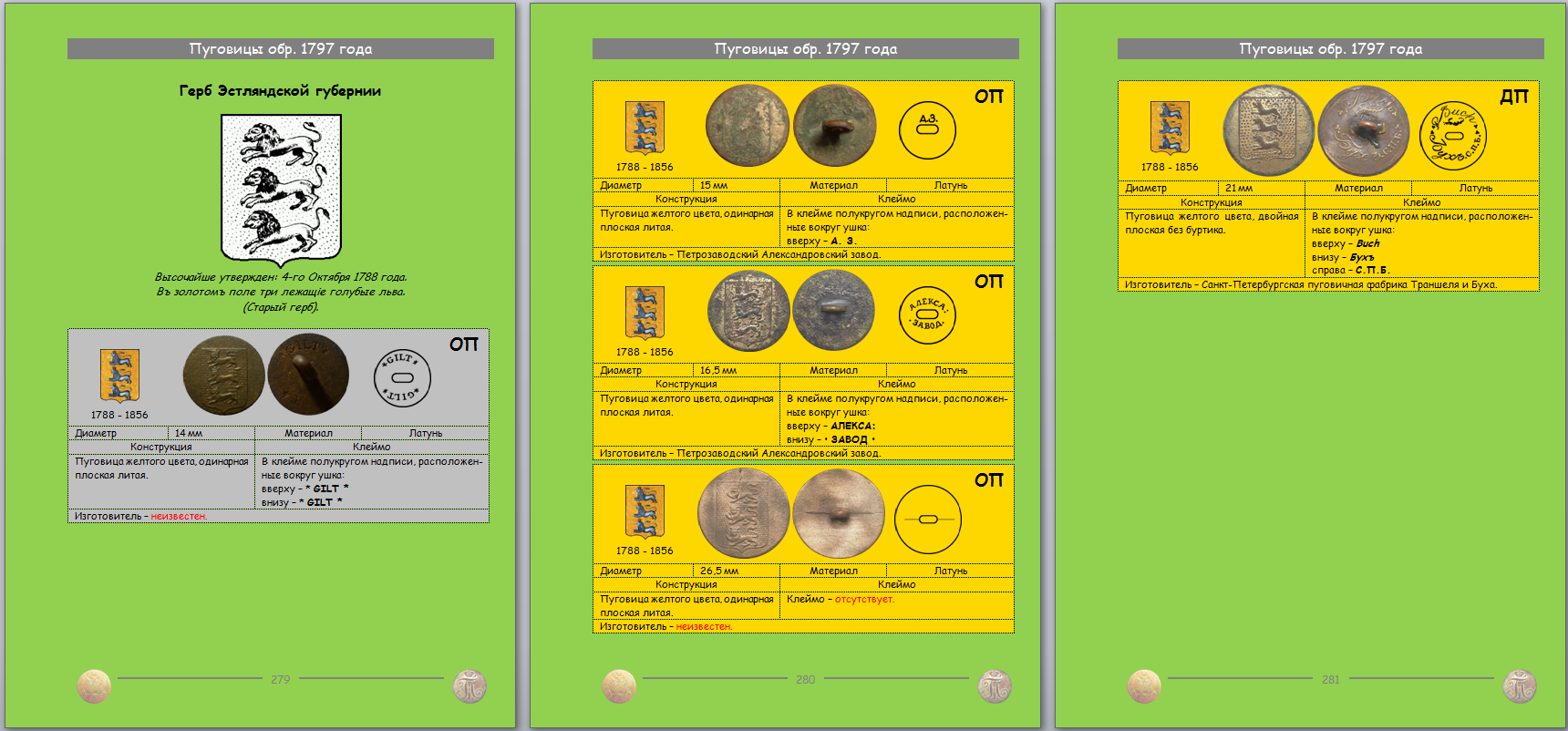Select the A.З. stamp diagram circle
The image size is (1568, 731).
coord(927,129)
